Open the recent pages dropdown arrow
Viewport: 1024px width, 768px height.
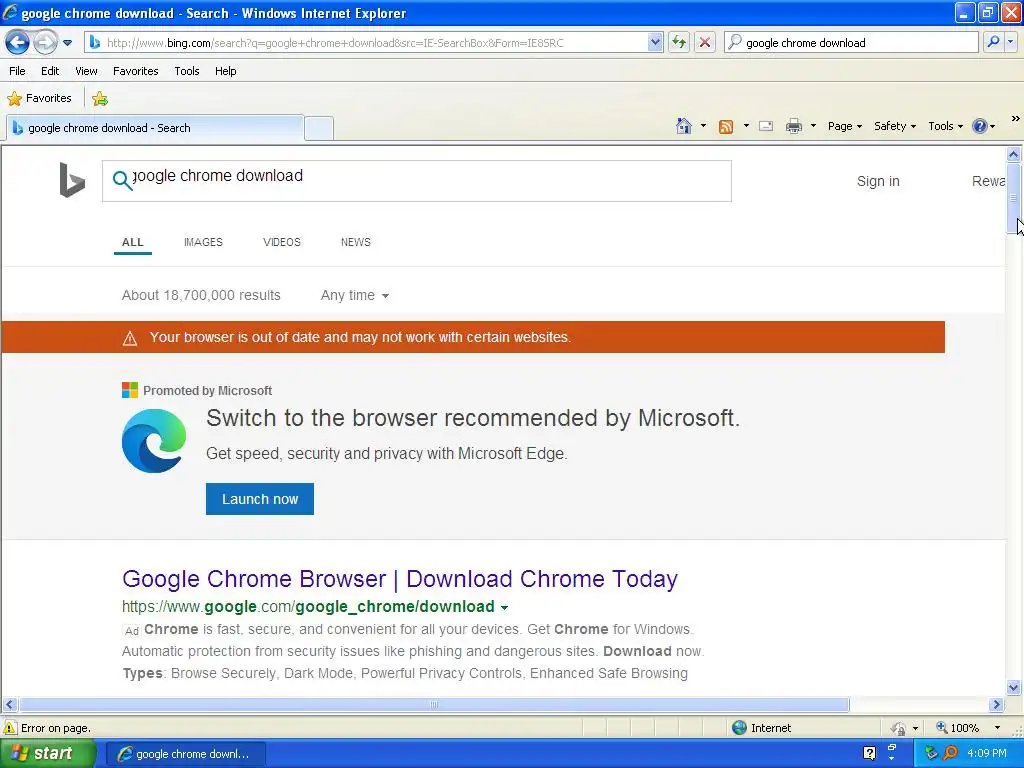pyautogui.click(x=67, y=43)
